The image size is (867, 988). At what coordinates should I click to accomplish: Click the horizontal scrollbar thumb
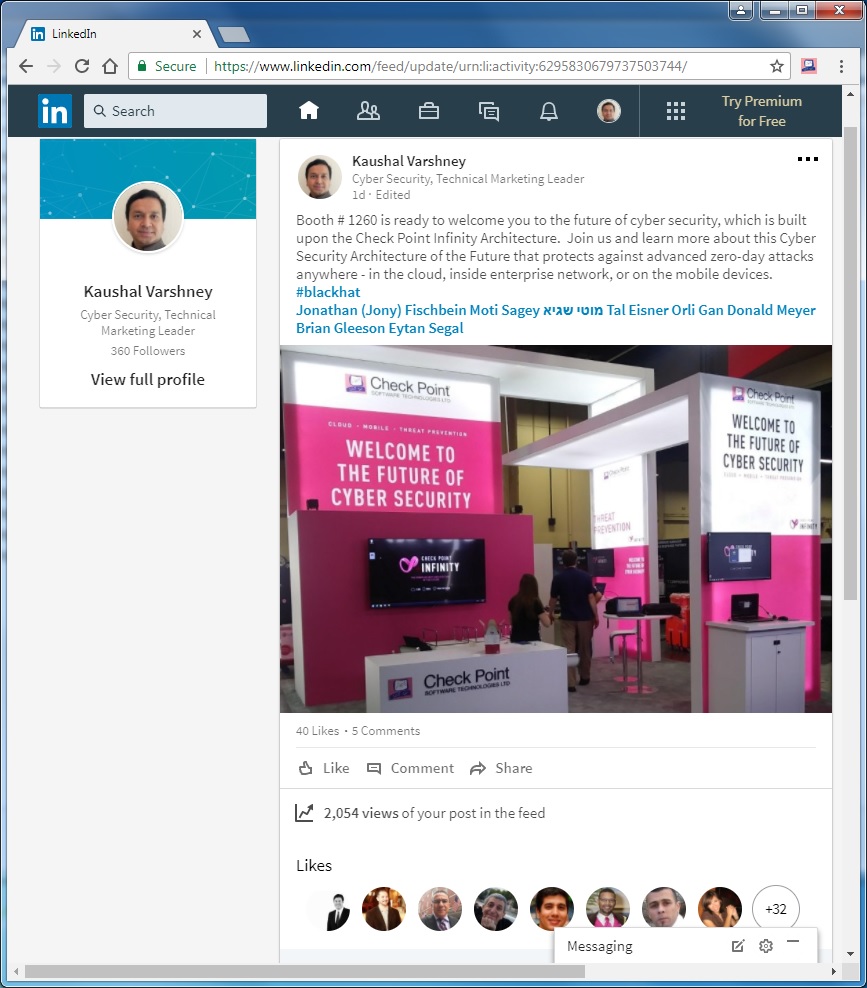[306, 972]
